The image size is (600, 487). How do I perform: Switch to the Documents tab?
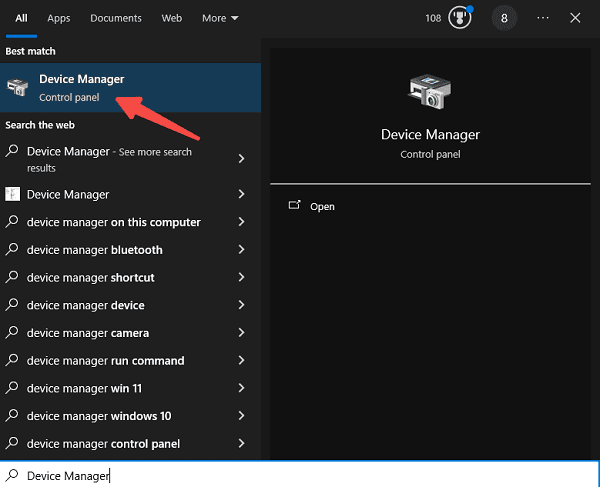coord(116,18)
